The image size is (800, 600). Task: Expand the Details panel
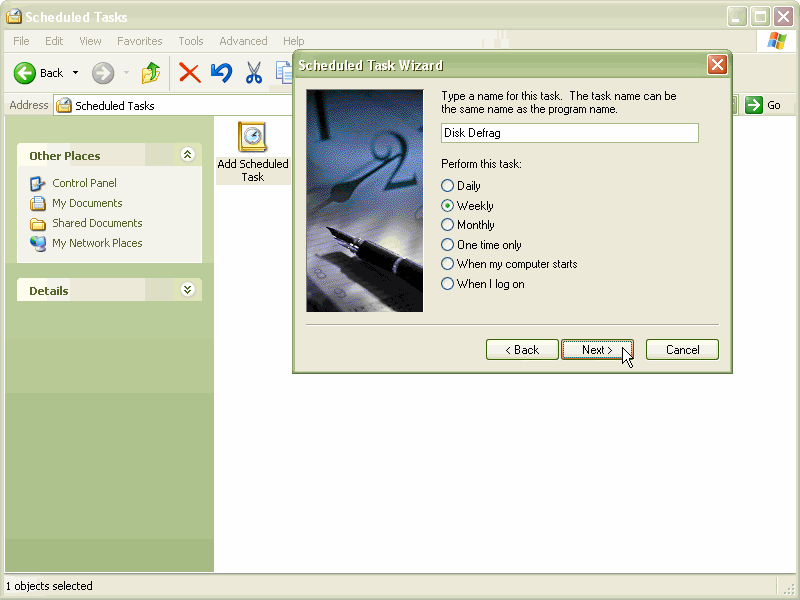[x=187, y=290]
